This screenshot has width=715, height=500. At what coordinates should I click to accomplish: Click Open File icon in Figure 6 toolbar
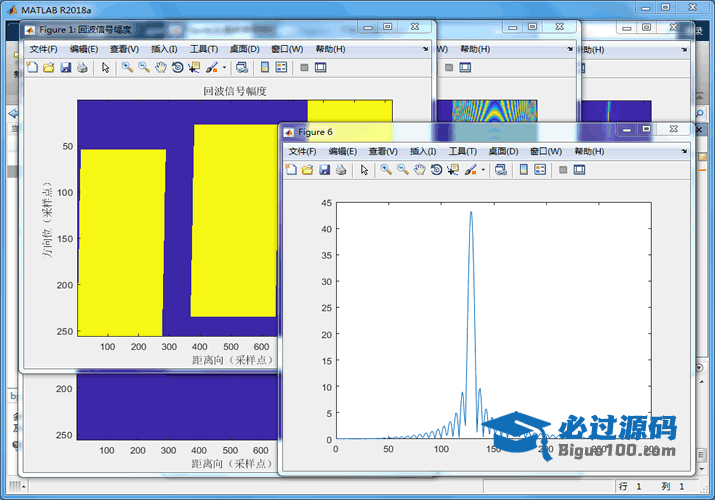click(x=307, y=170)
